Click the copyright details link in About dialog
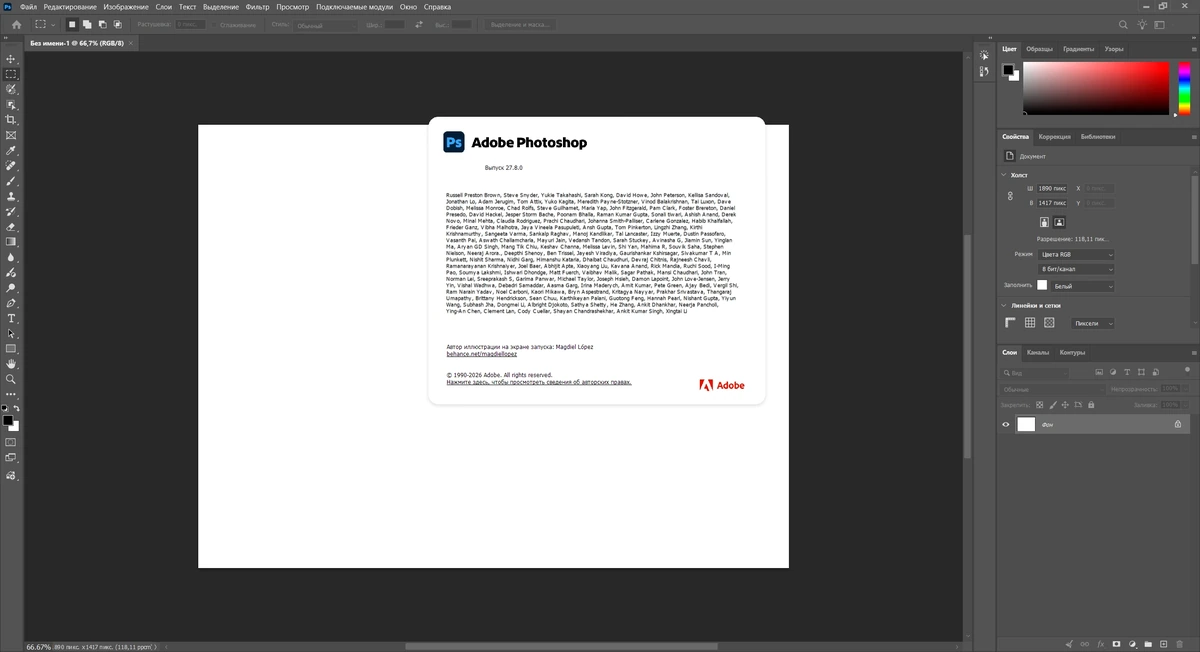Screen dimensions: 1200x652 (x=539, y=382)
